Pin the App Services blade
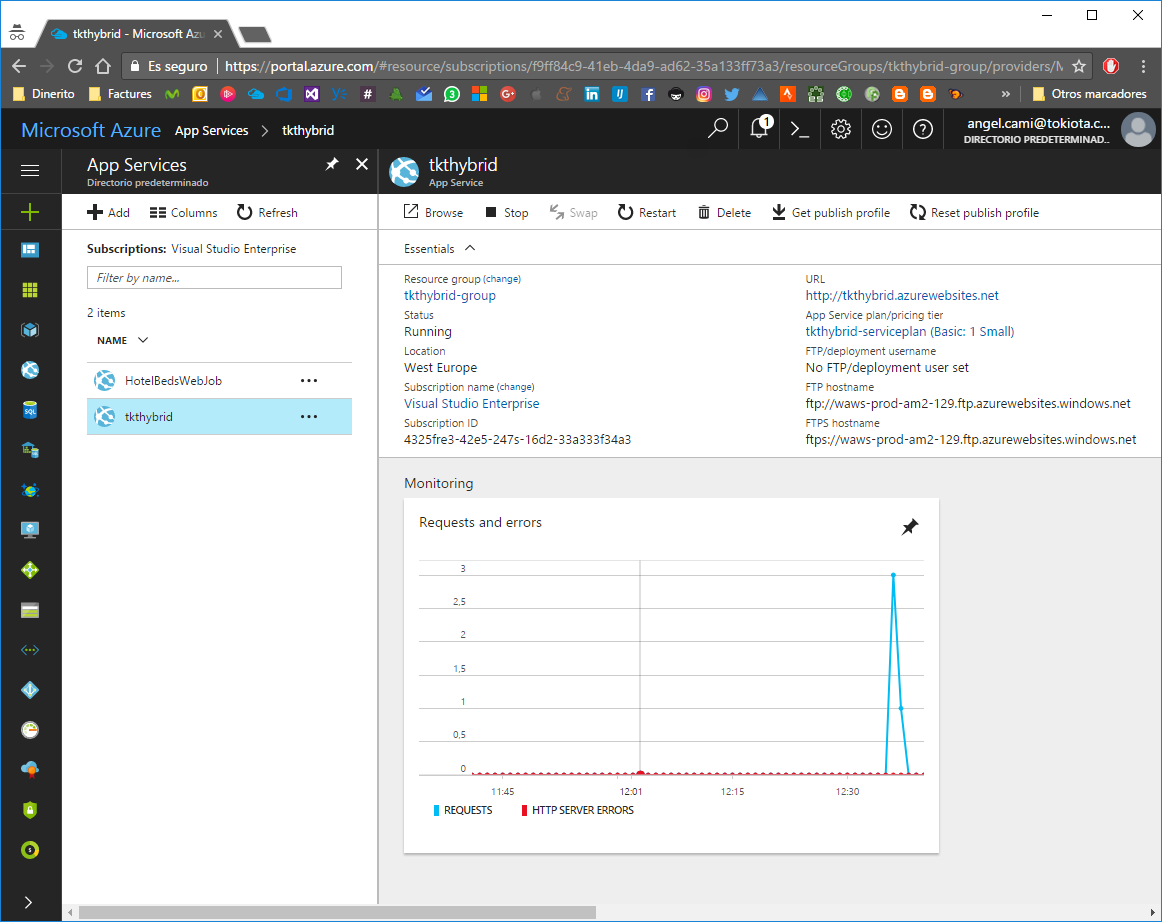Screen dimensions: 1162x922 pyautogui.click(x=332, y=164)
